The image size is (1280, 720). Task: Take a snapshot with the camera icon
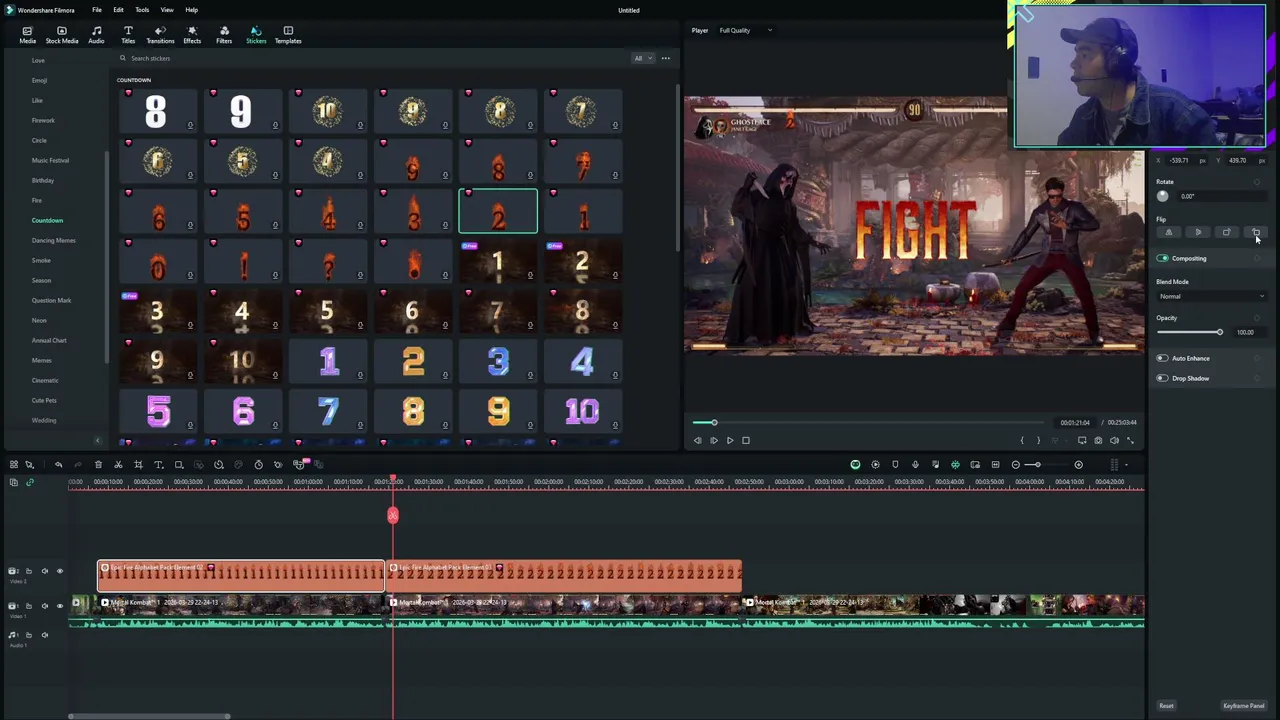pos(1098,440)
